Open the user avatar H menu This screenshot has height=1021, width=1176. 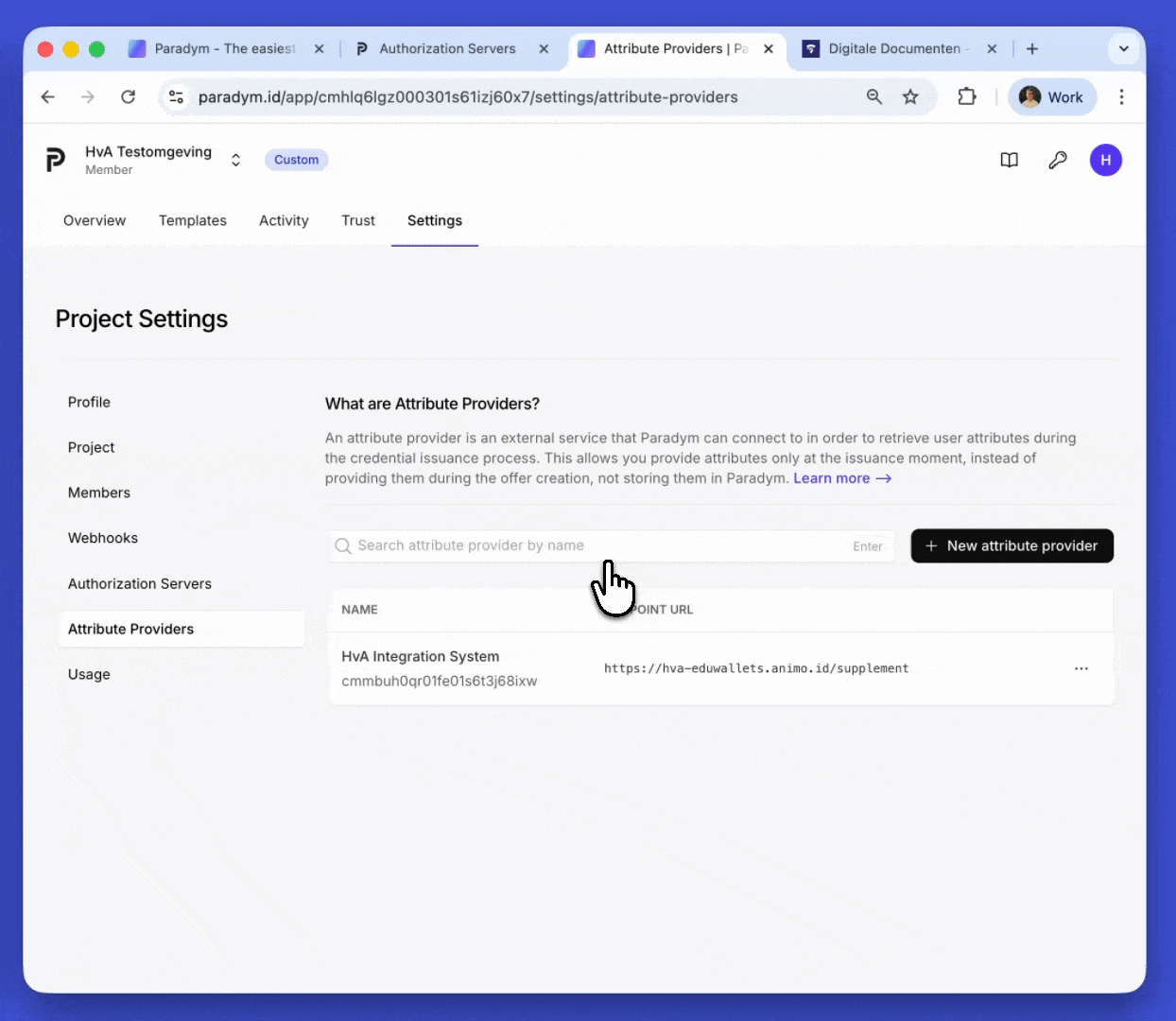point(1105,160)
